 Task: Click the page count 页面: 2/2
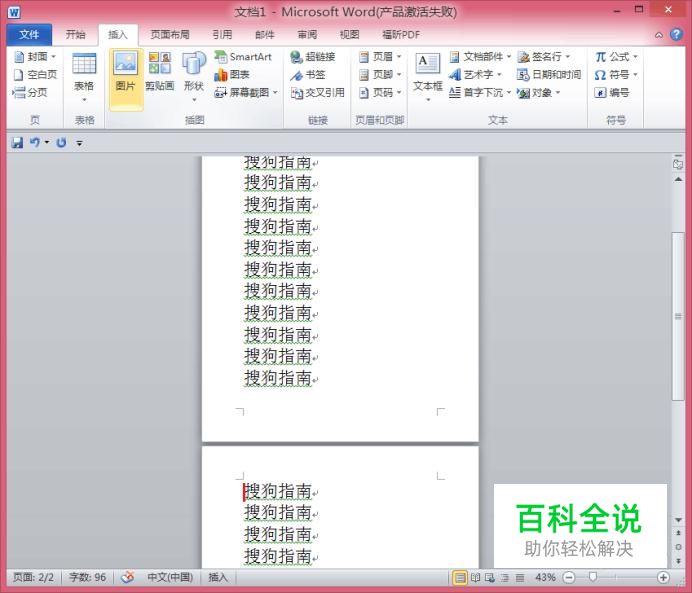[x=33, y=577]
